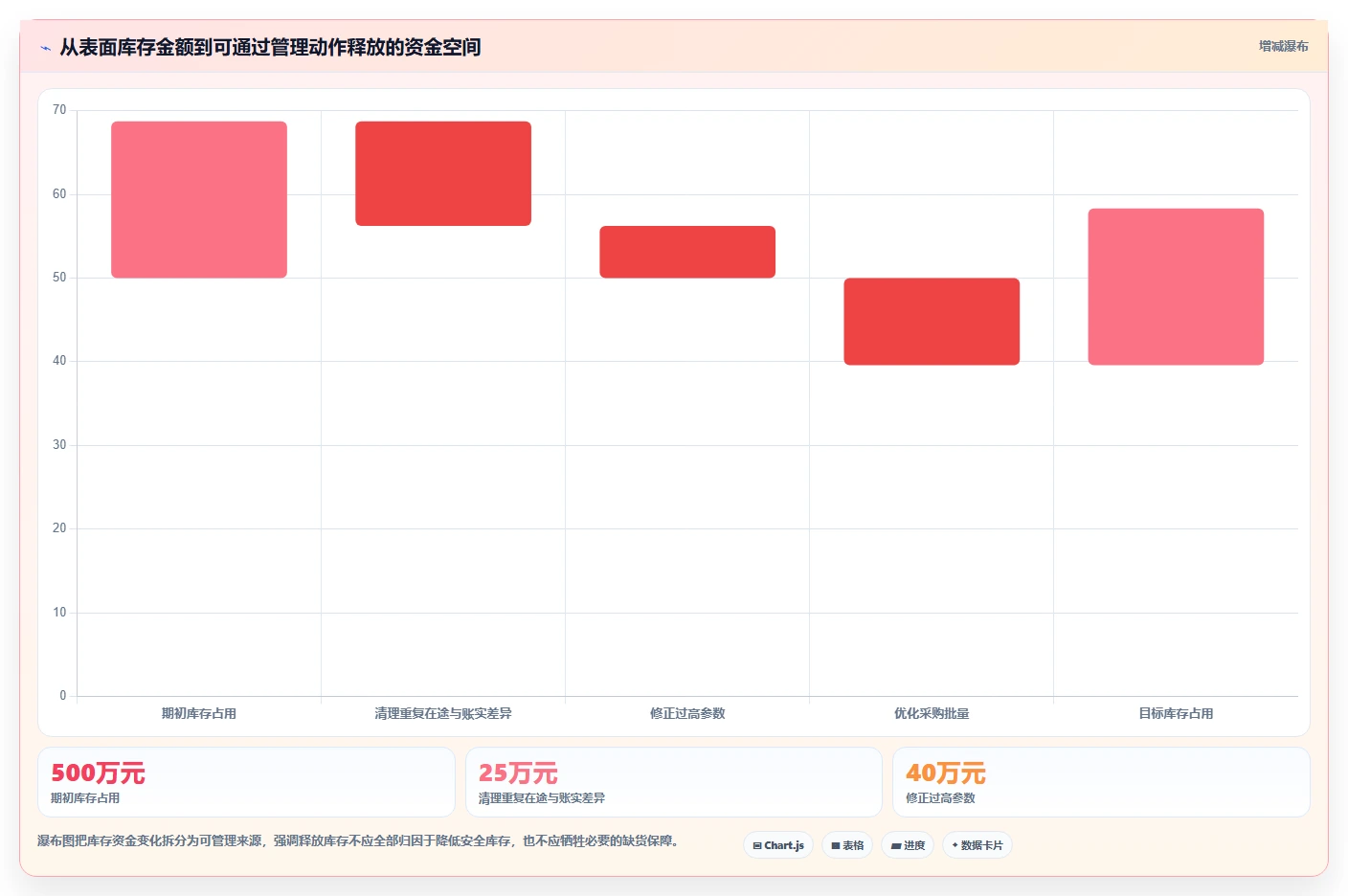Click the x-axis label 优化采购批量
This screenshot has height=896, width=1348.
pos(932,713)
